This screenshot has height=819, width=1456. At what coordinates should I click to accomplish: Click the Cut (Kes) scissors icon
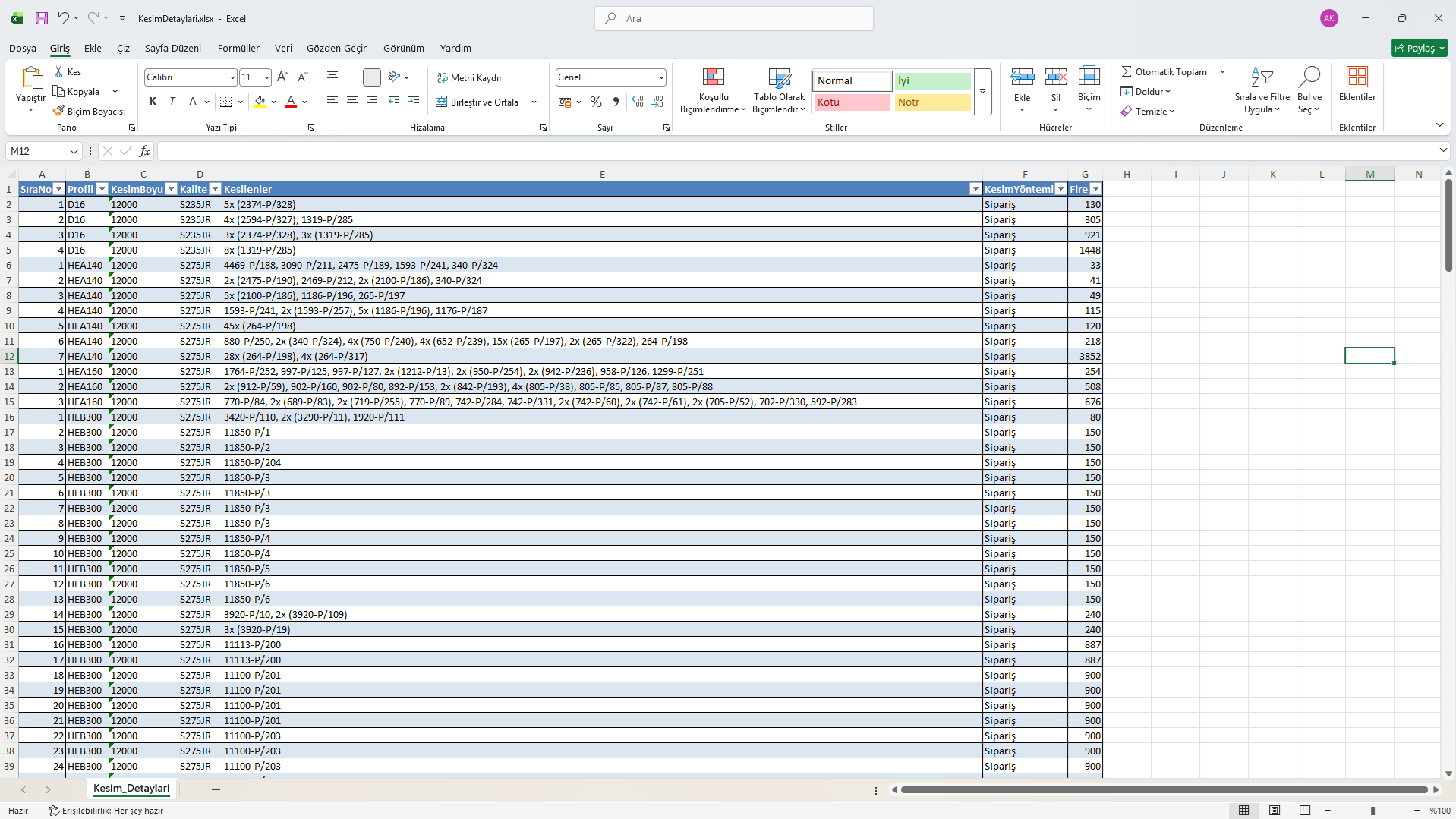pos(58,71)
